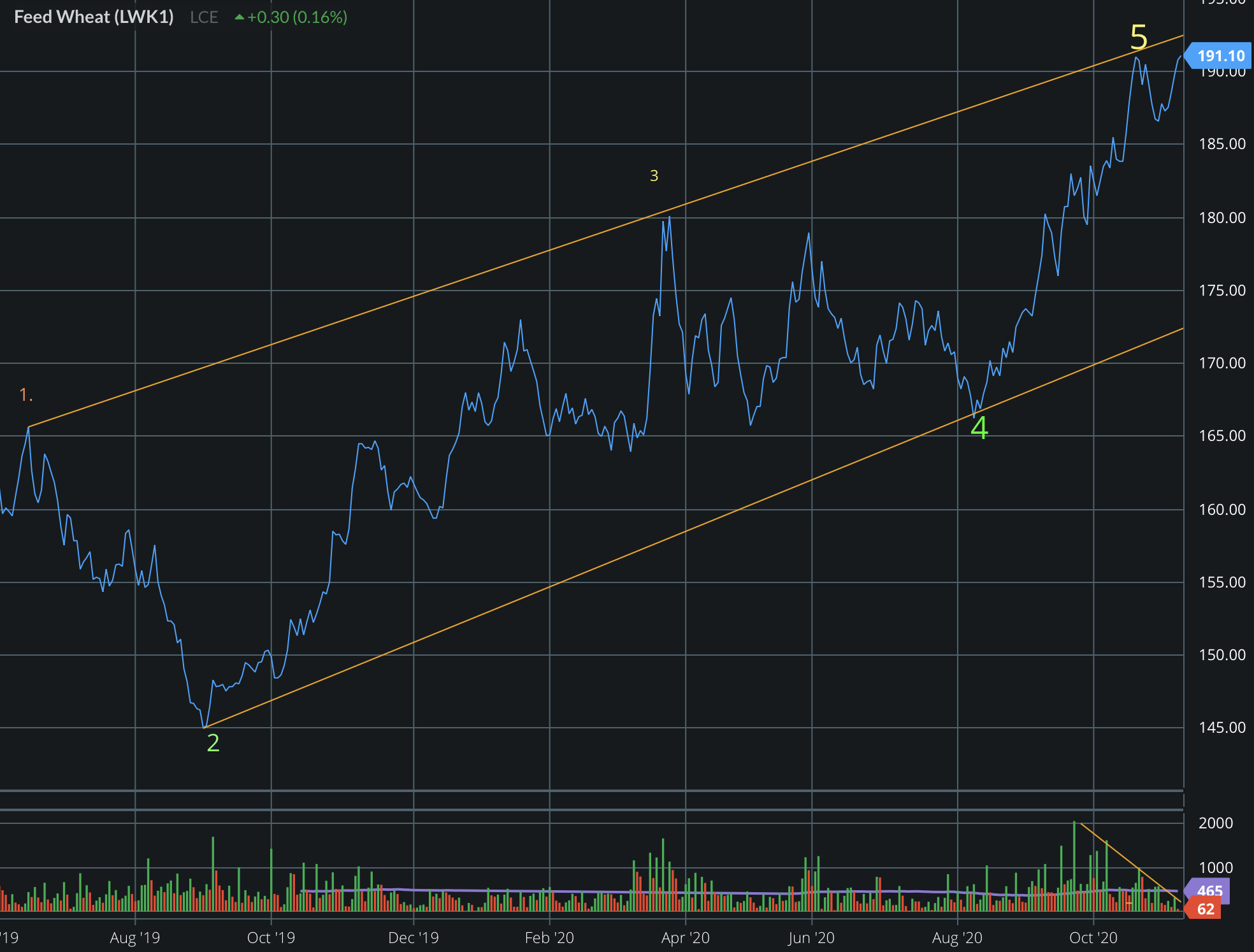1254x952 pixels.
Task: Click the 465 volume average tag
Action: [x=1207, y=890]
